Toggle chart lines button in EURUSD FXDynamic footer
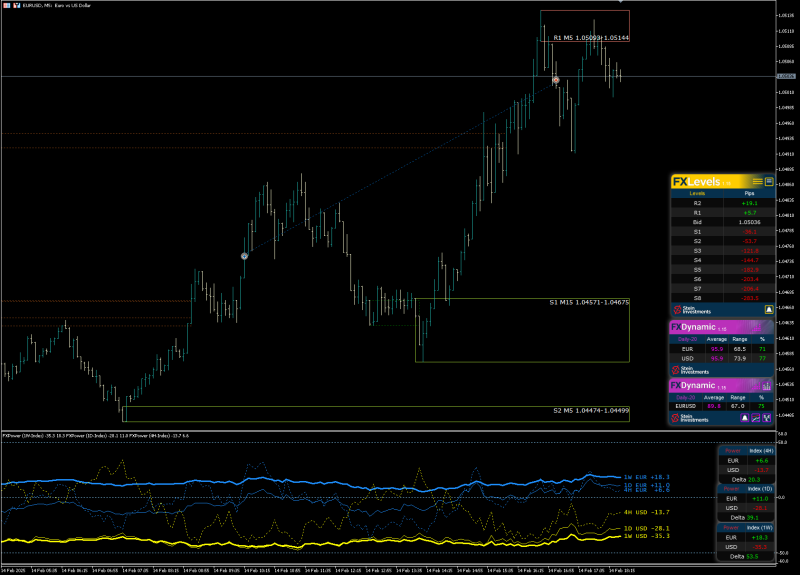This screenshot has height=575, width=800. 756,418
